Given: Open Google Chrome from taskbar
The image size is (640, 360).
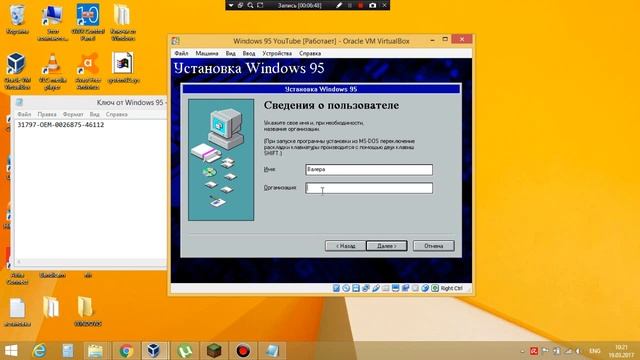Looking at the screenshot, I should [x=126, y=351].
